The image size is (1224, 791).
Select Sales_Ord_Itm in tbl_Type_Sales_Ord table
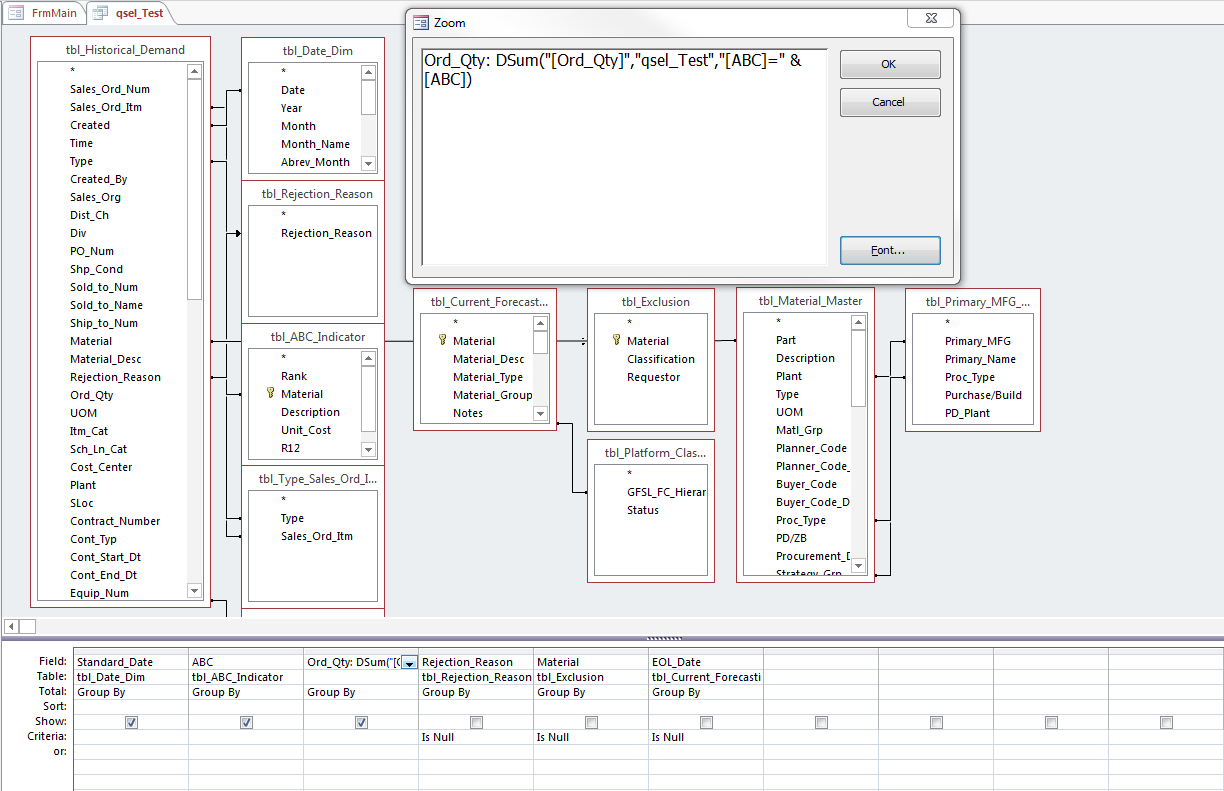coord(316,536)
